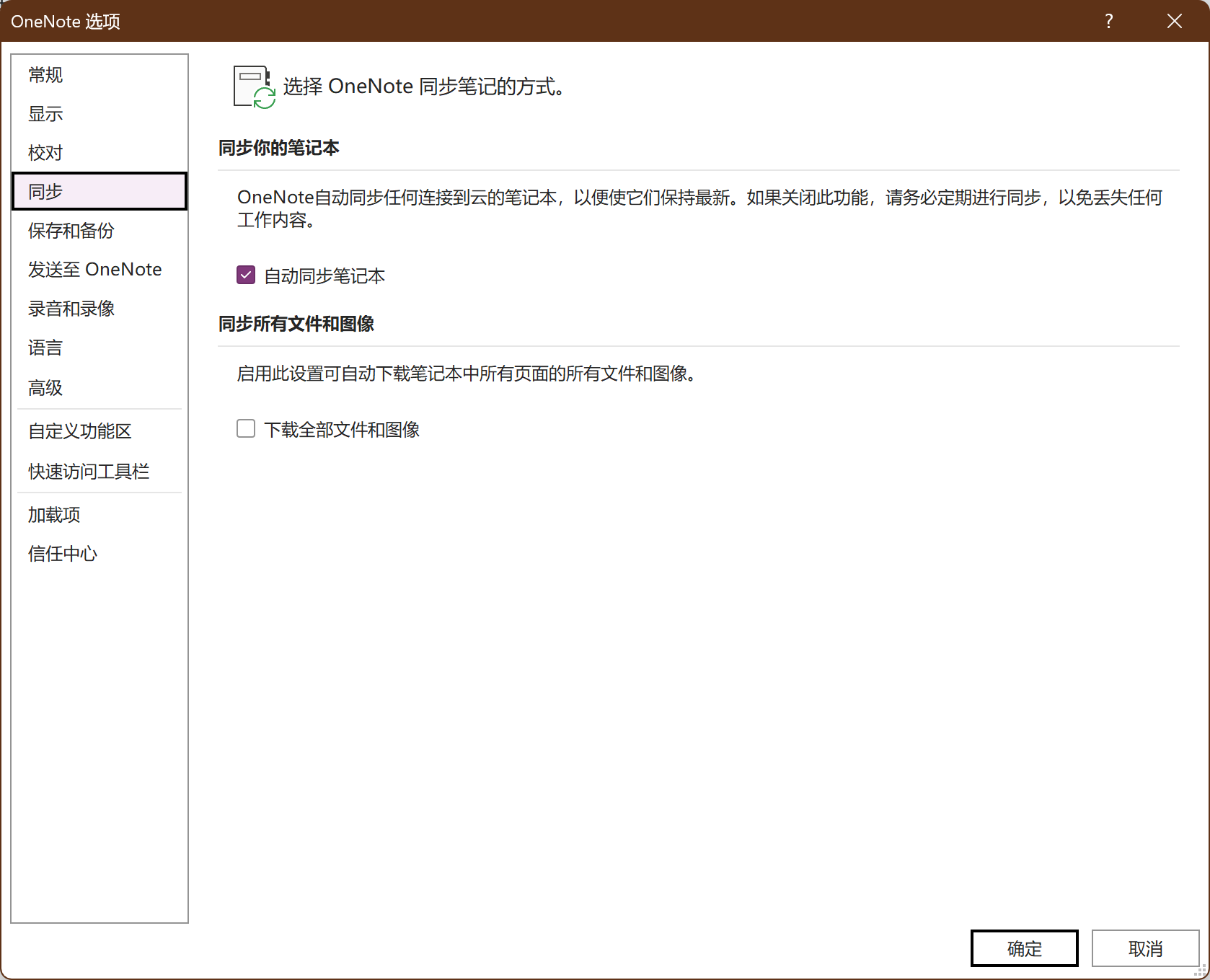Image resolution: width=1210 pixels, height=980 pixels.
Task: Select 快速访问工具栏 category
Action: [100, 472]
